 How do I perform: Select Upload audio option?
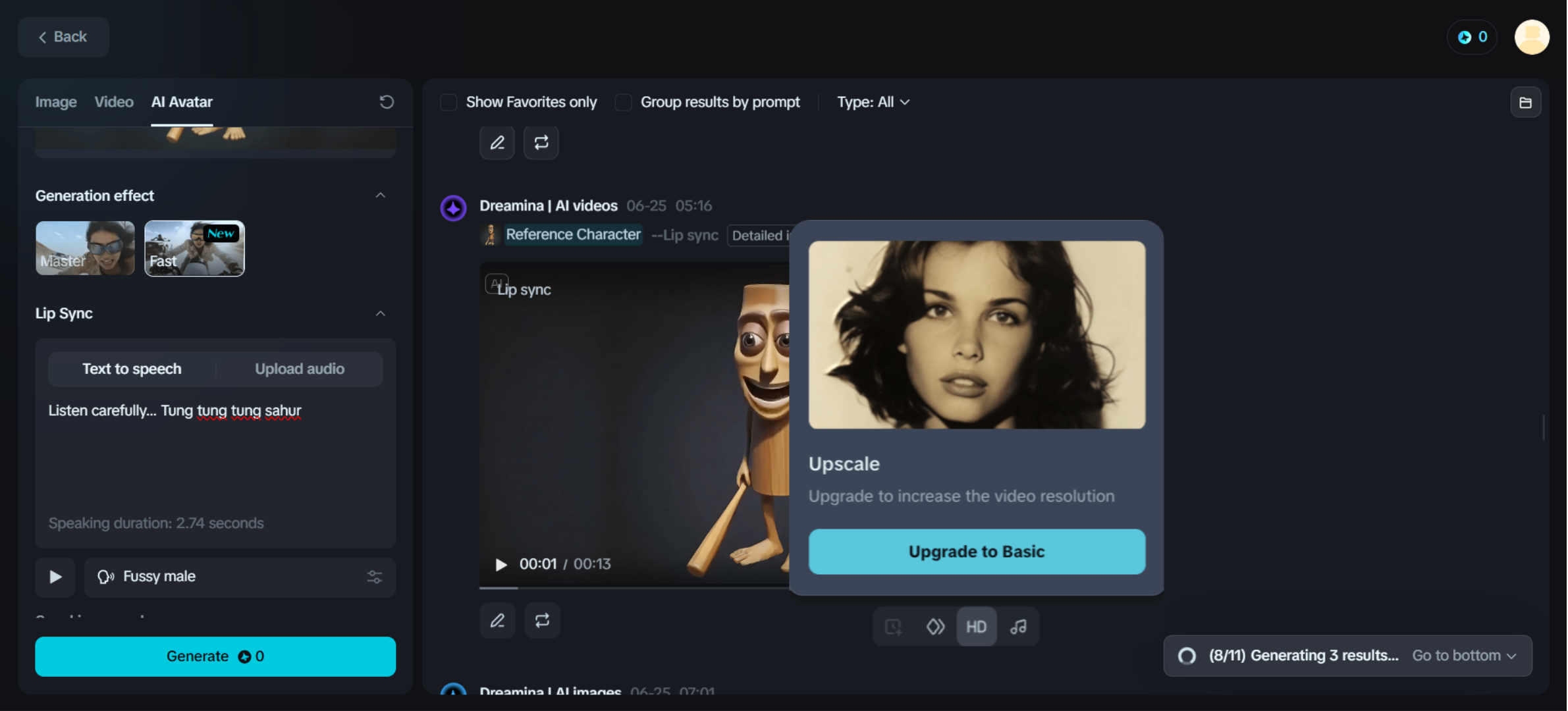[x=300, y=369]
